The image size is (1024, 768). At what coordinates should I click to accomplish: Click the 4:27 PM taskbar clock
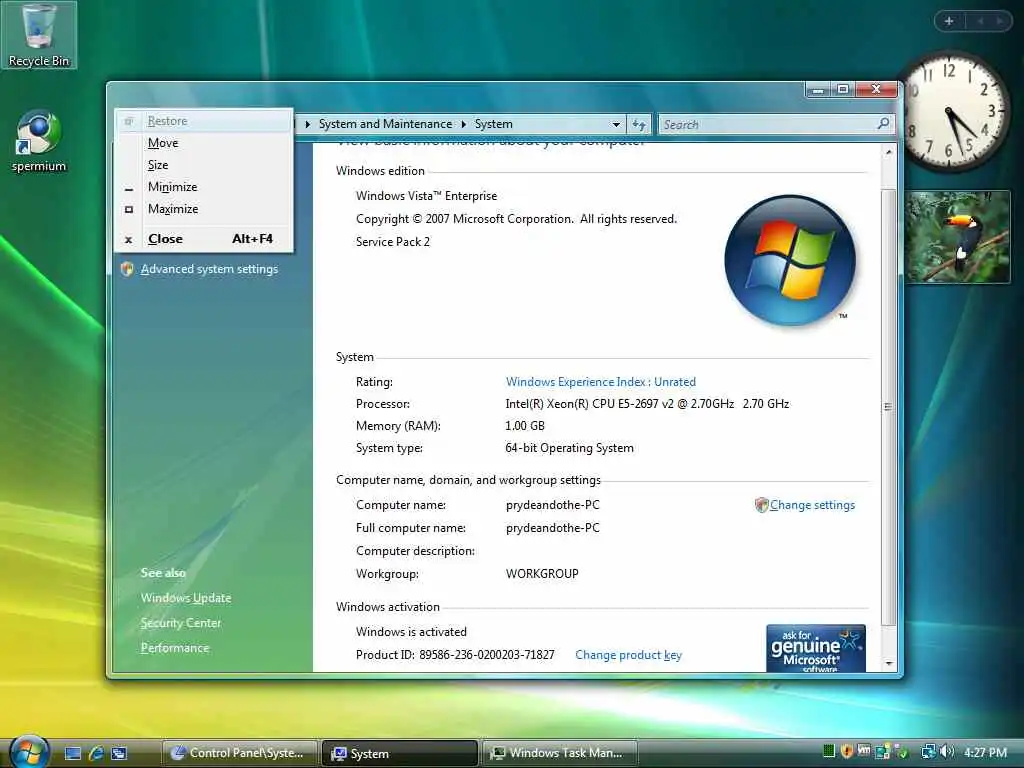tap(985, 752)
